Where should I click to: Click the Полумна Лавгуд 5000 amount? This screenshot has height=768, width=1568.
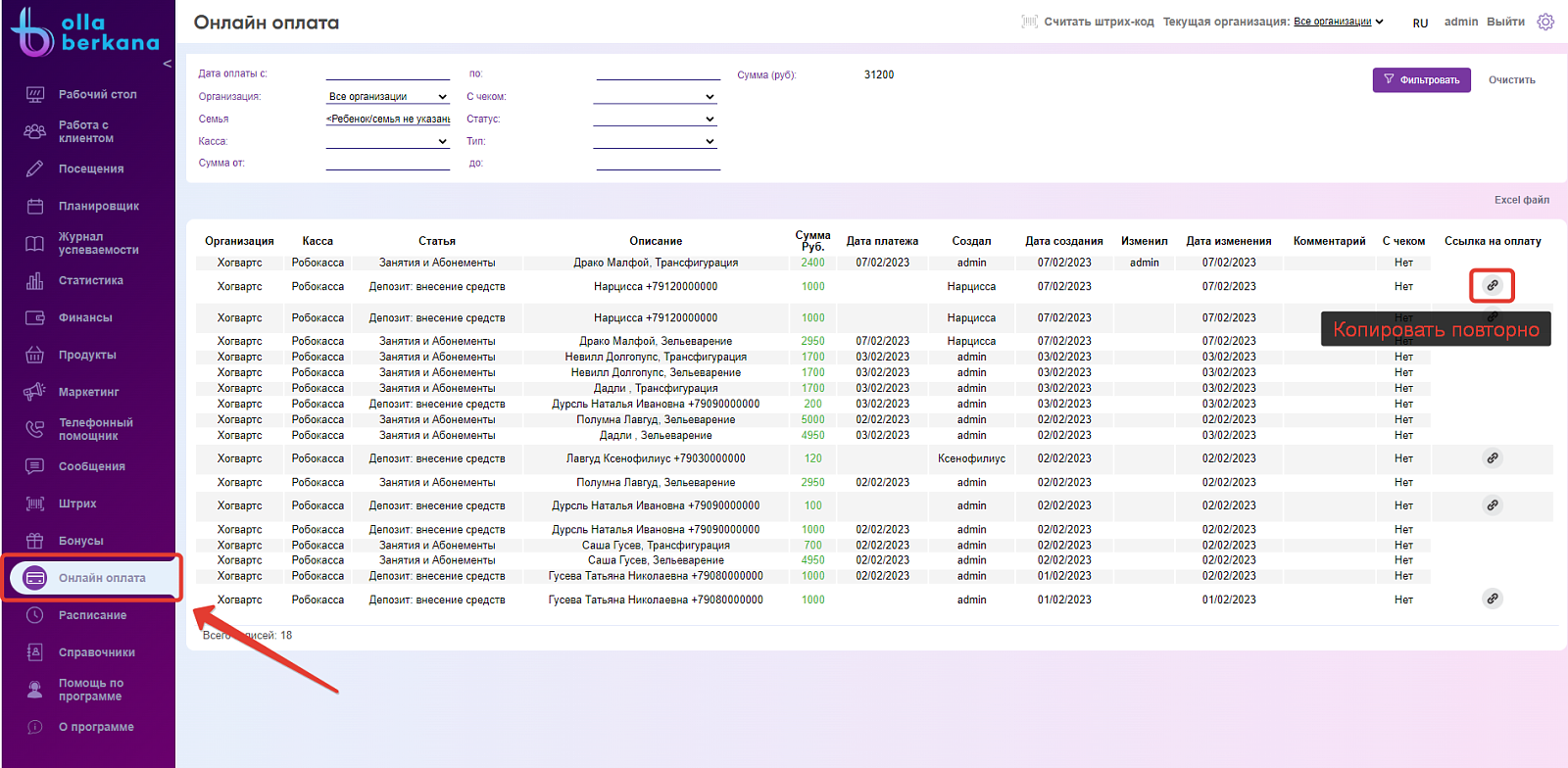coord(812,419)
